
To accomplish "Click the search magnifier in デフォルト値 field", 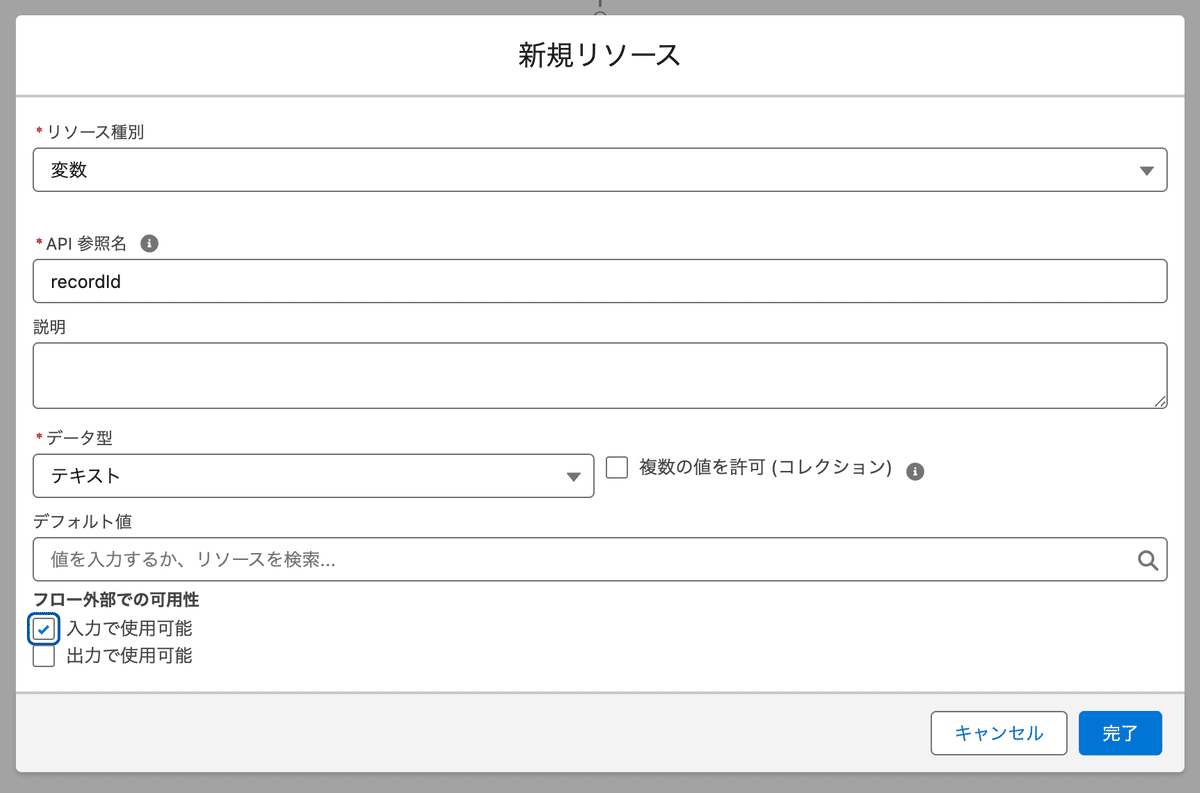I will (1148, 560).
